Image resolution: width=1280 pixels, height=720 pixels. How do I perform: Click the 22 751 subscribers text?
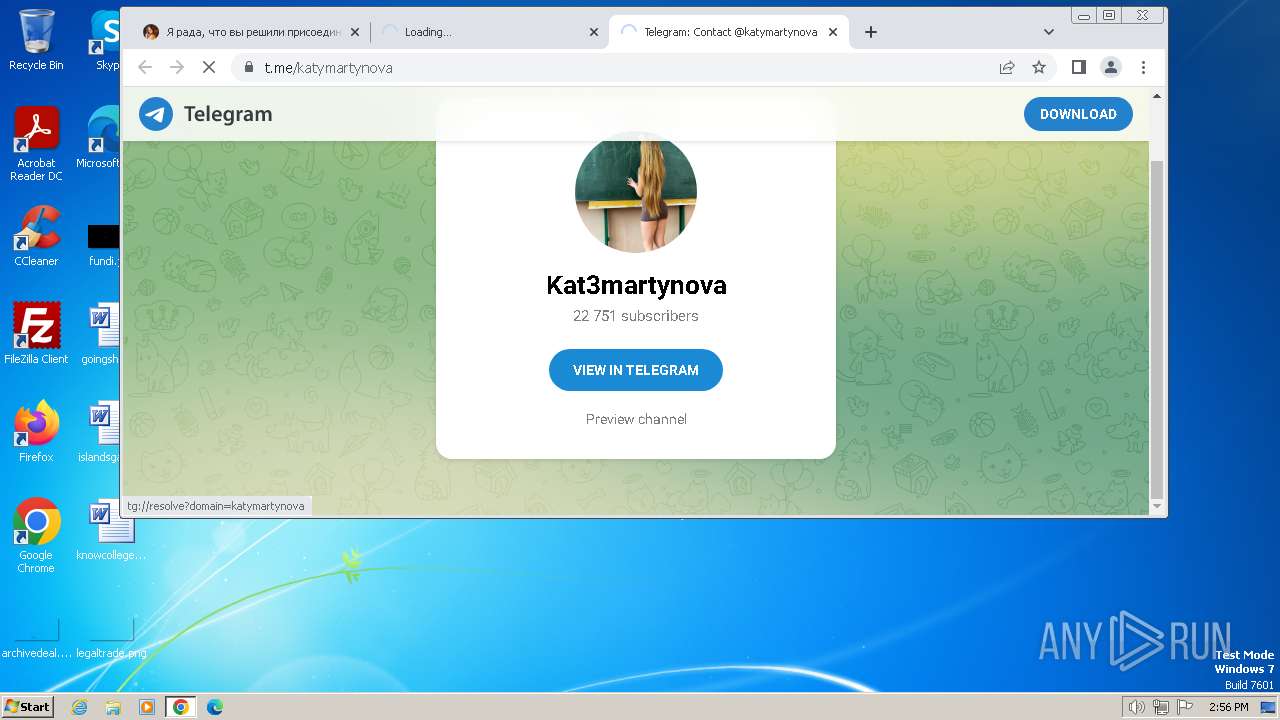click(636, 316)
